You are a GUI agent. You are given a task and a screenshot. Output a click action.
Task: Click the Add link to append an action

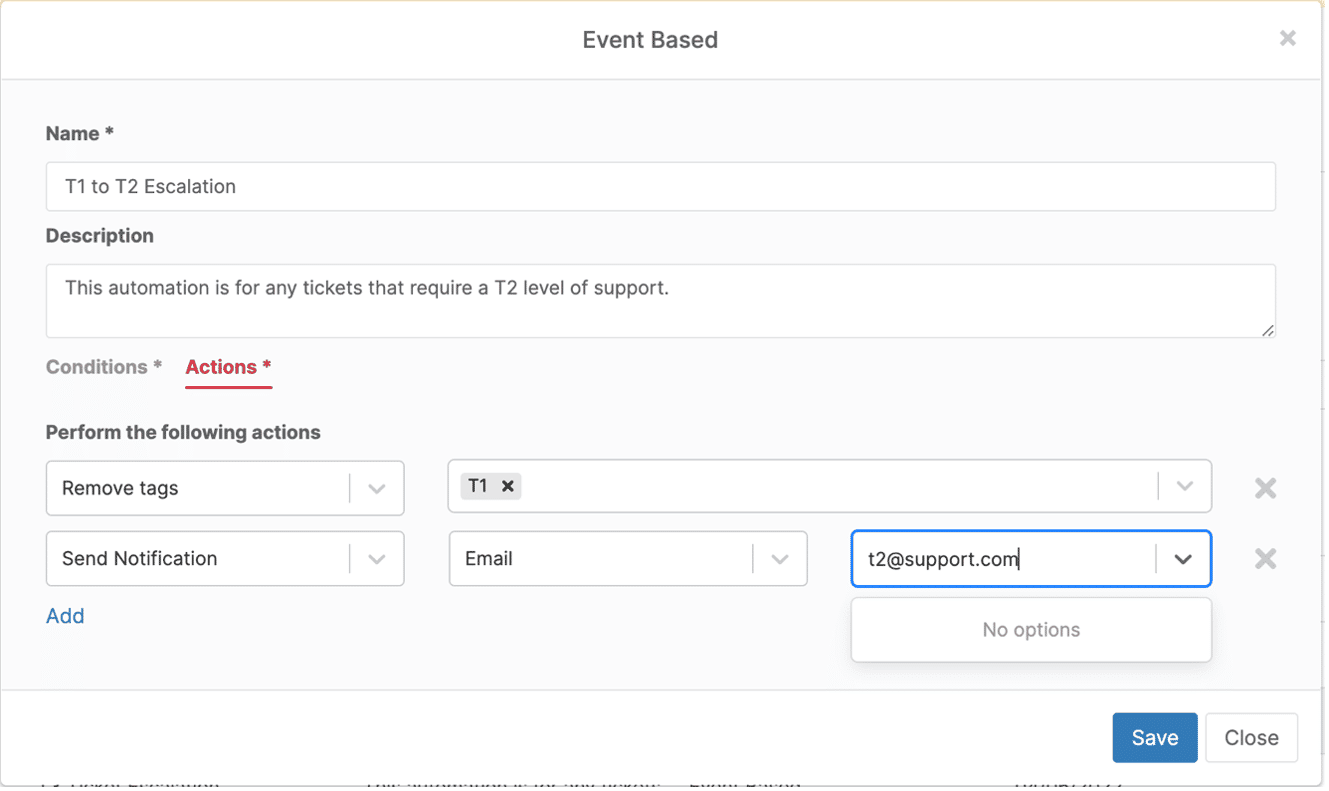(x=65, y=616)
